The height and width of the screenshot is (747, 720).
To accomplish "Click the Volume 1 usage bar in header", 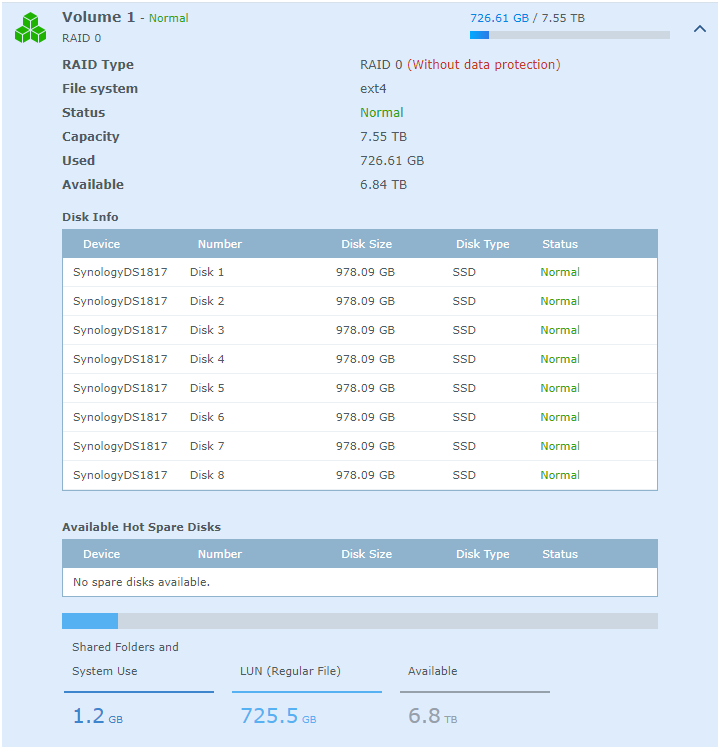I will [569, 35].
